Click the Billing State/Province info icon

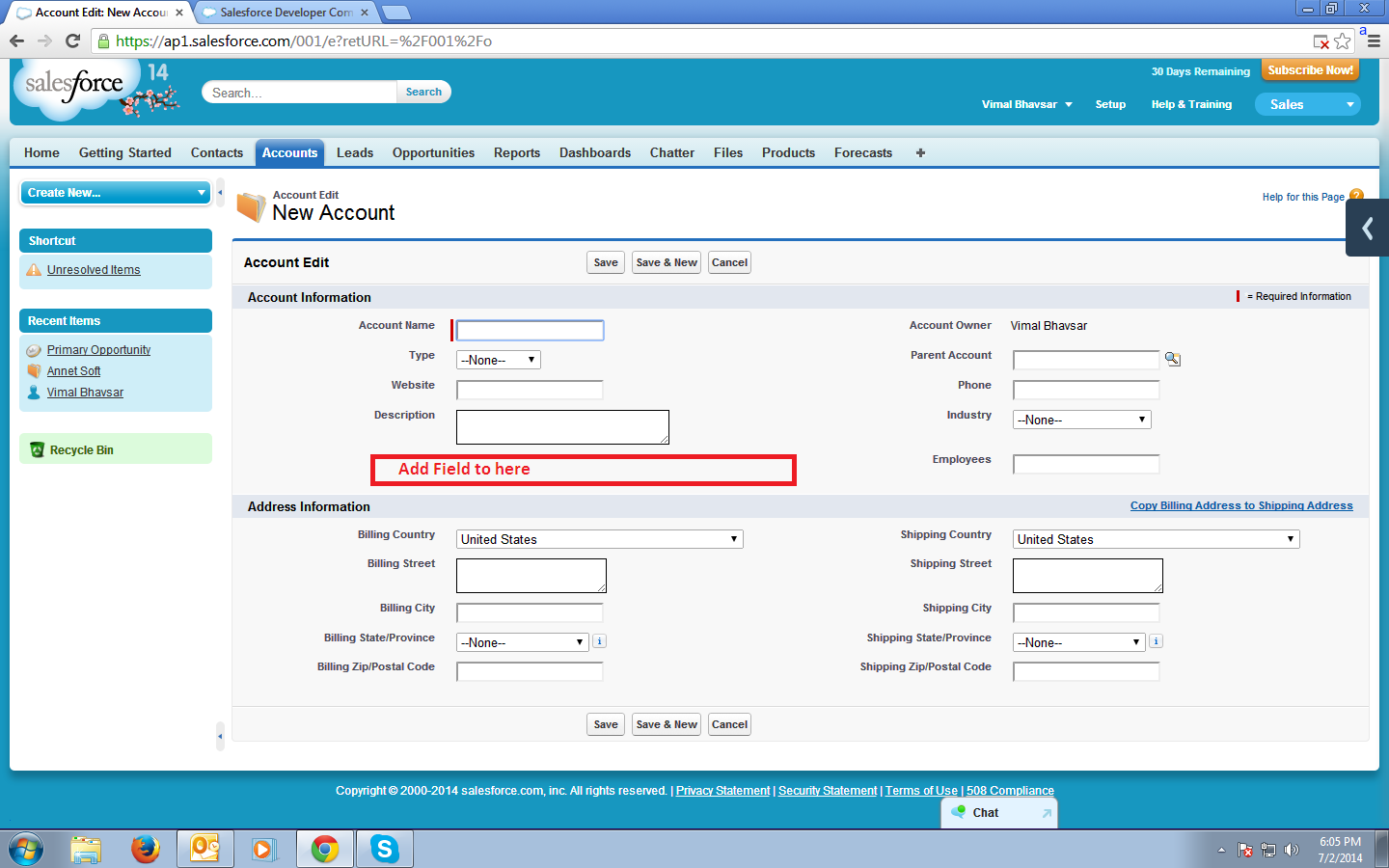599,641
